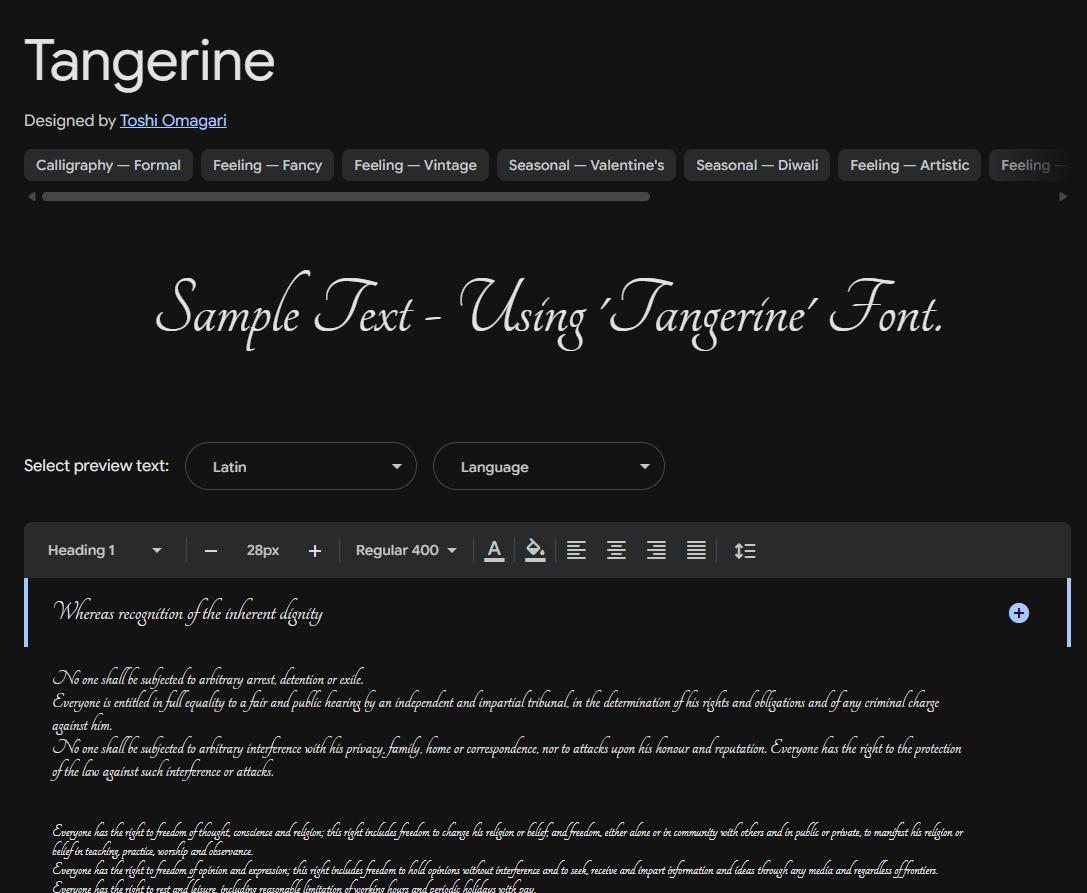Viewport: 1087px width, 893px height.
Task: Select the Feeling — Artistic tag
Action: tap(910, 166)
